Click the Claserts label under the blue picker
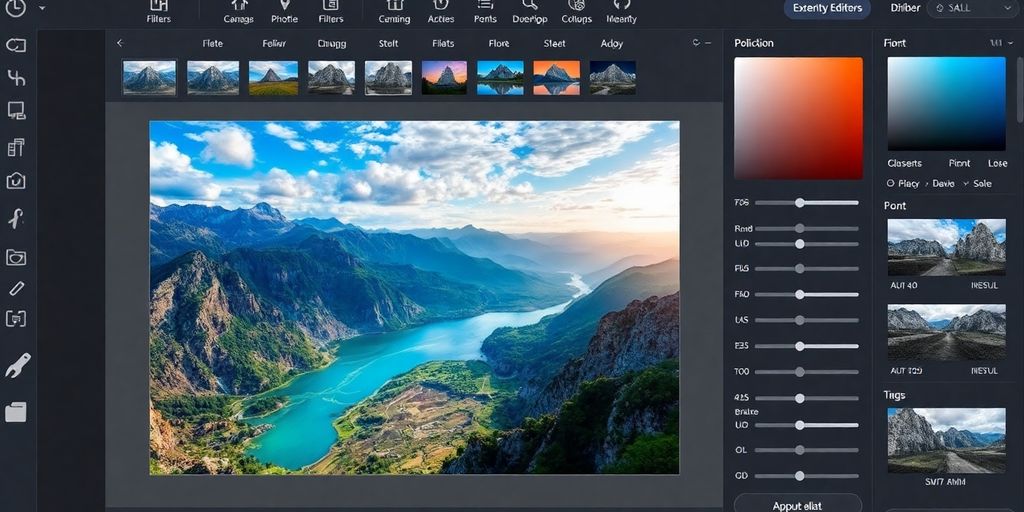 [x=904, y=163]
